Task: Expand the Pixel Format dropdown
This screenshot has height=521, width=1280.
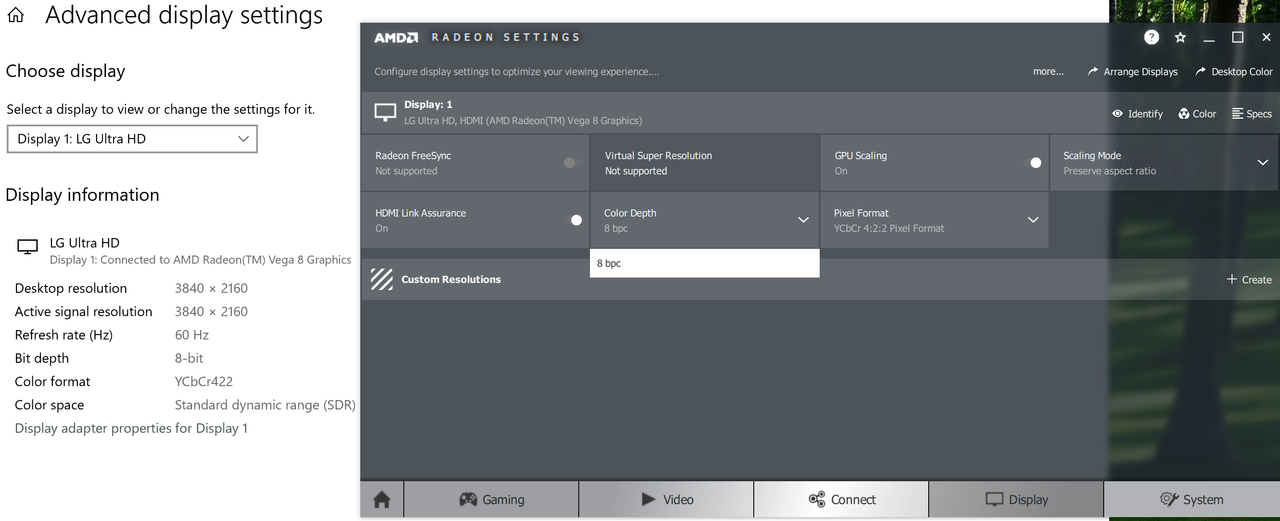Action: (1033, 220)
